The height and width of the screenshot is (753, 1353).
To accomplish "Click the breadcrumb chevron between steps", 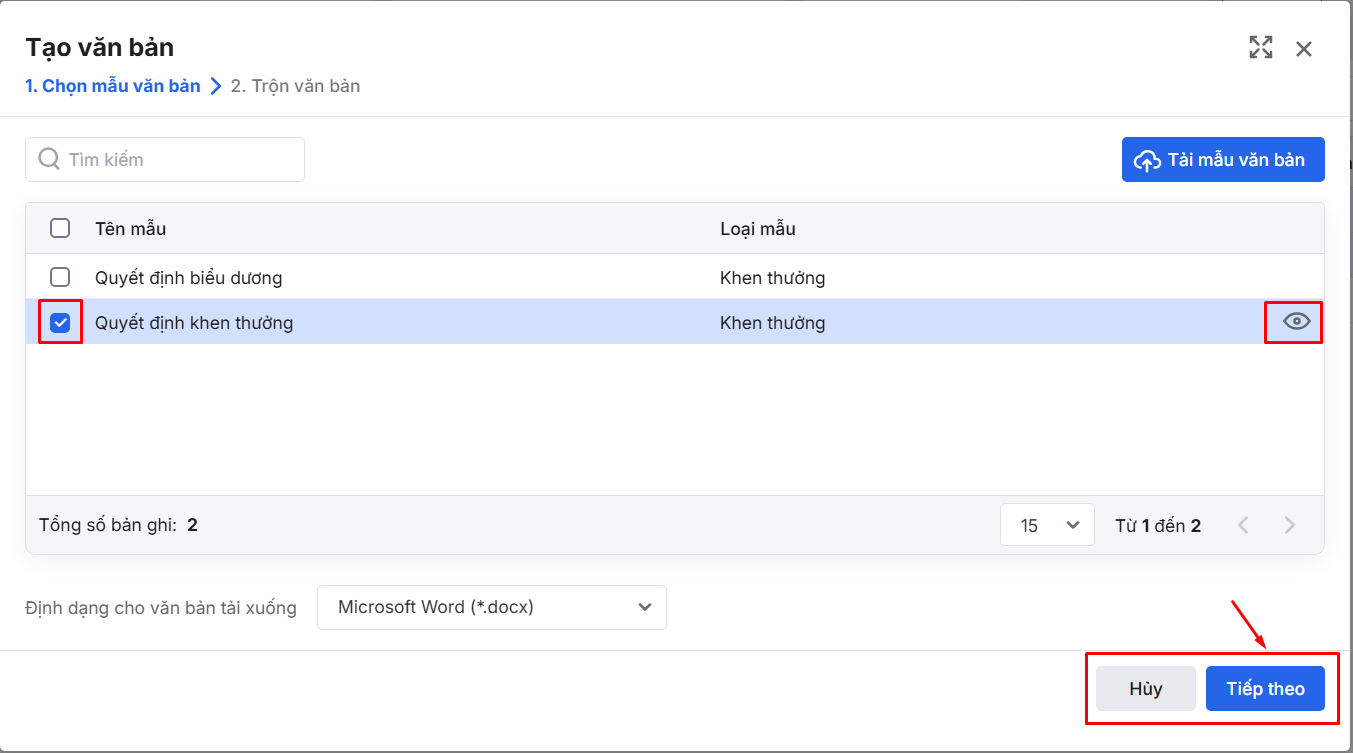I will [216, 87].
